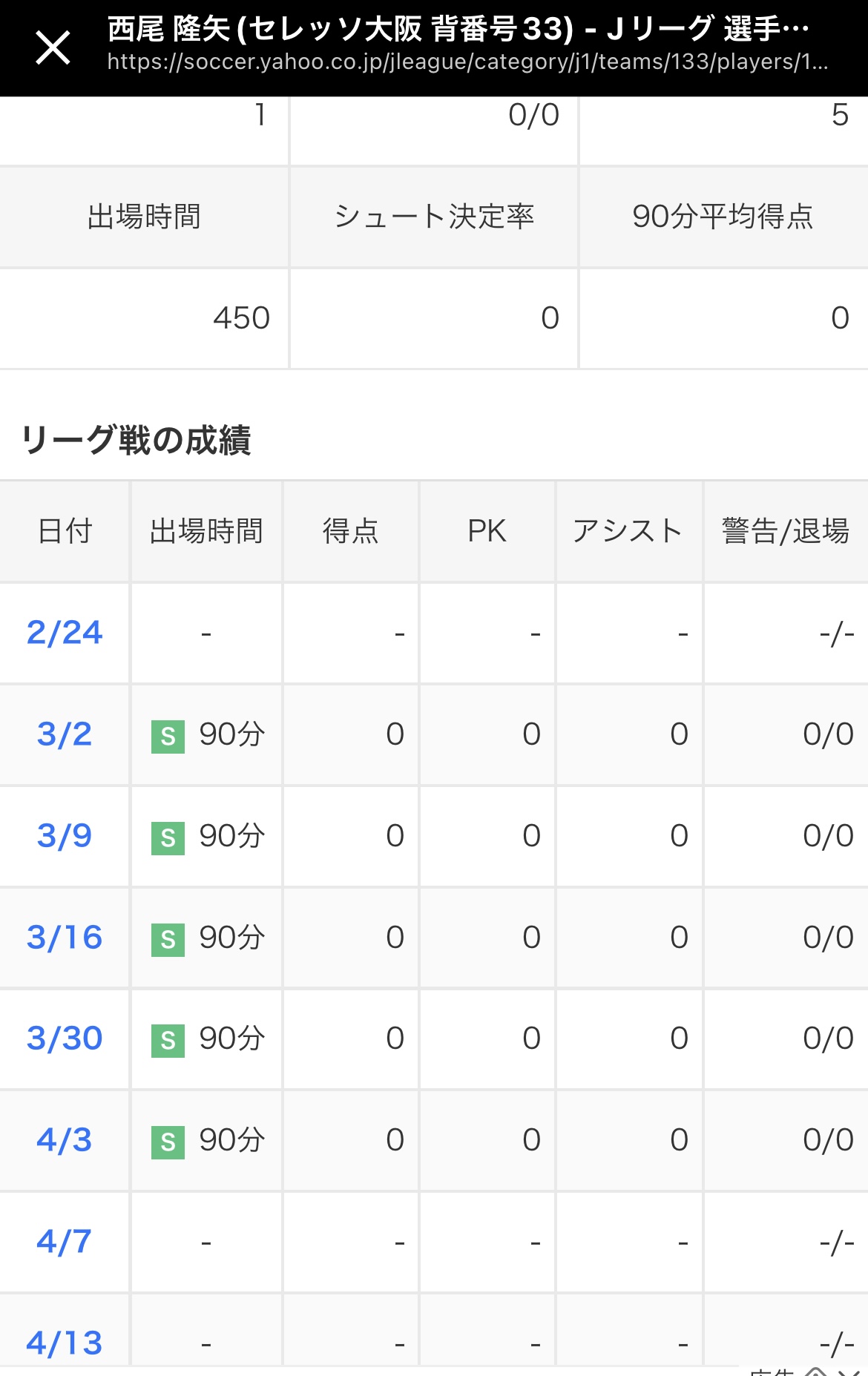The image size is (868, 1376).
Task: Tap the 日付 column header
Action: pos(65,531)
